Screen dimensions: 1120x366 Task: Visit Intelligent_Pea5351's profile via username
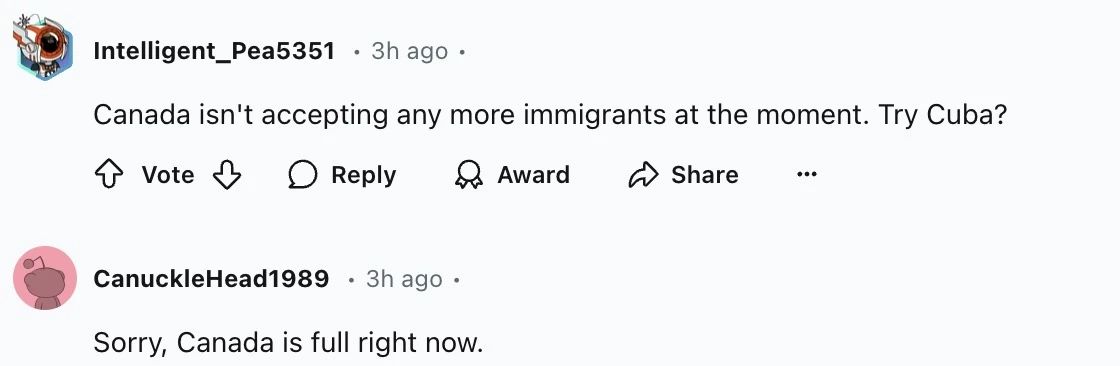click(214, 51)
